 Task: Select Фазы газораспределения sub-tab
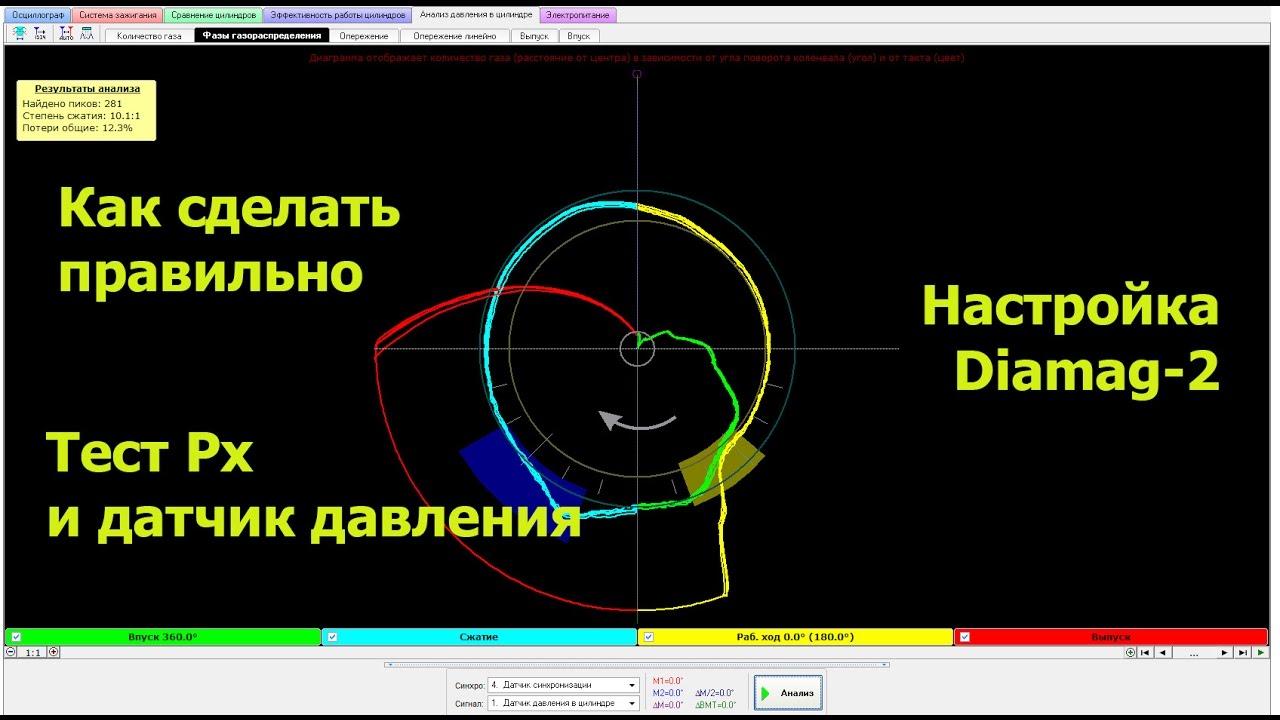(262, 35)
